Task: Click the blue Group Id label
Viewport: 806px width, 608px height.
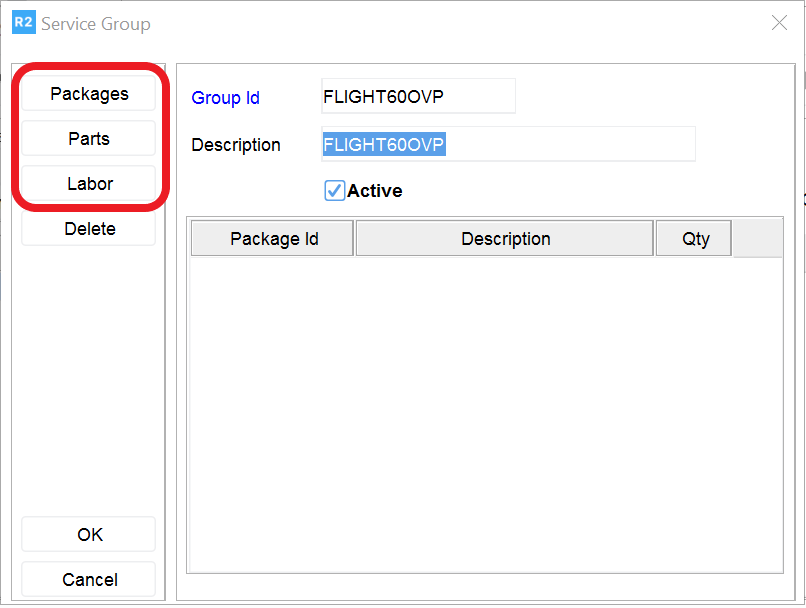Action: coord(225,98)
